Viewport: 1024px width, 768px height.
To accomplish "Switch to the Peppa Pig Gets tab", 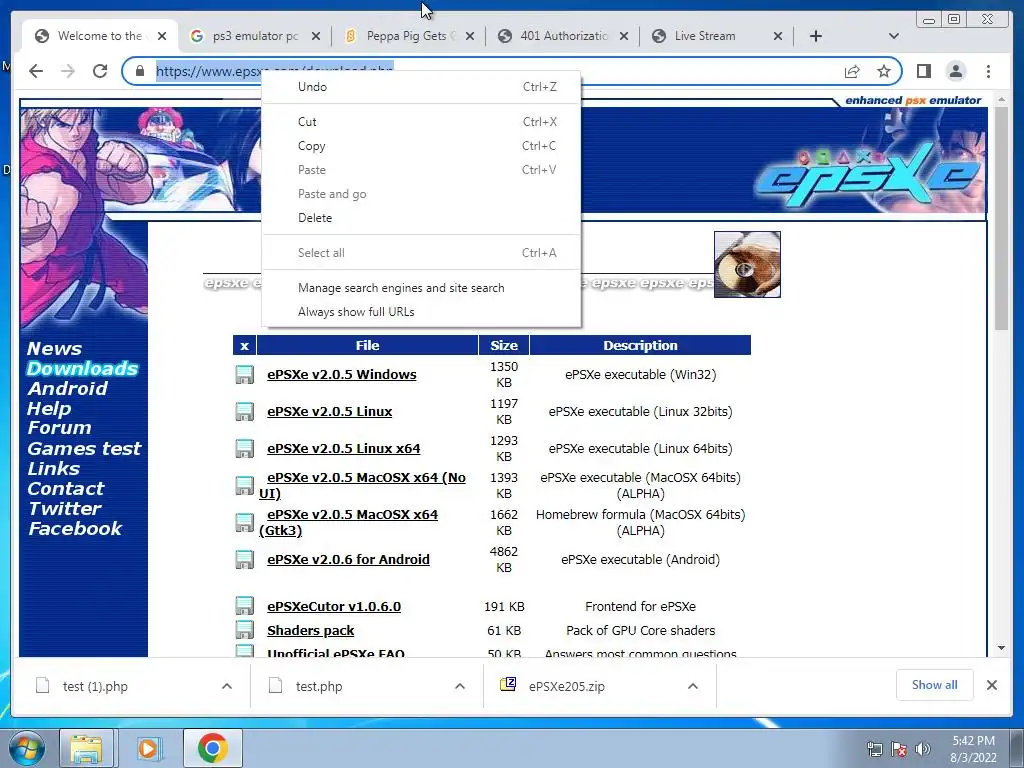I will pyautogui.click(x=409, y=36).
